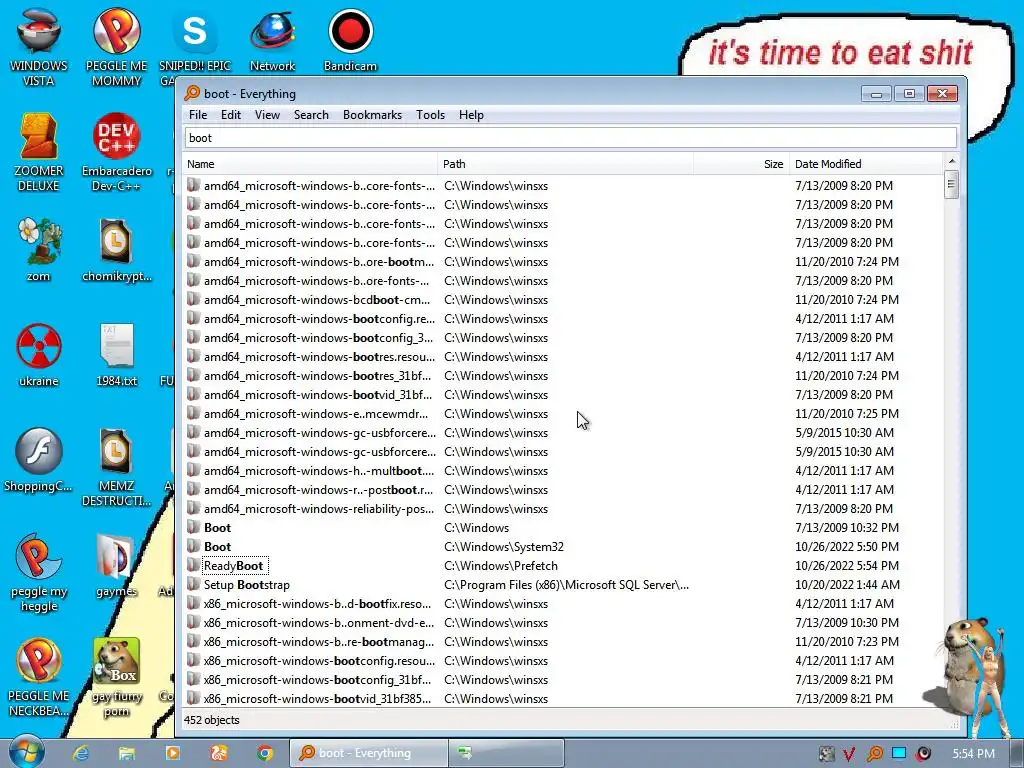Image resolution: width=1024 pixels, height=768 pixels.
Task: Sort results by the Date Modified column header
Action: tap(866, 164)
